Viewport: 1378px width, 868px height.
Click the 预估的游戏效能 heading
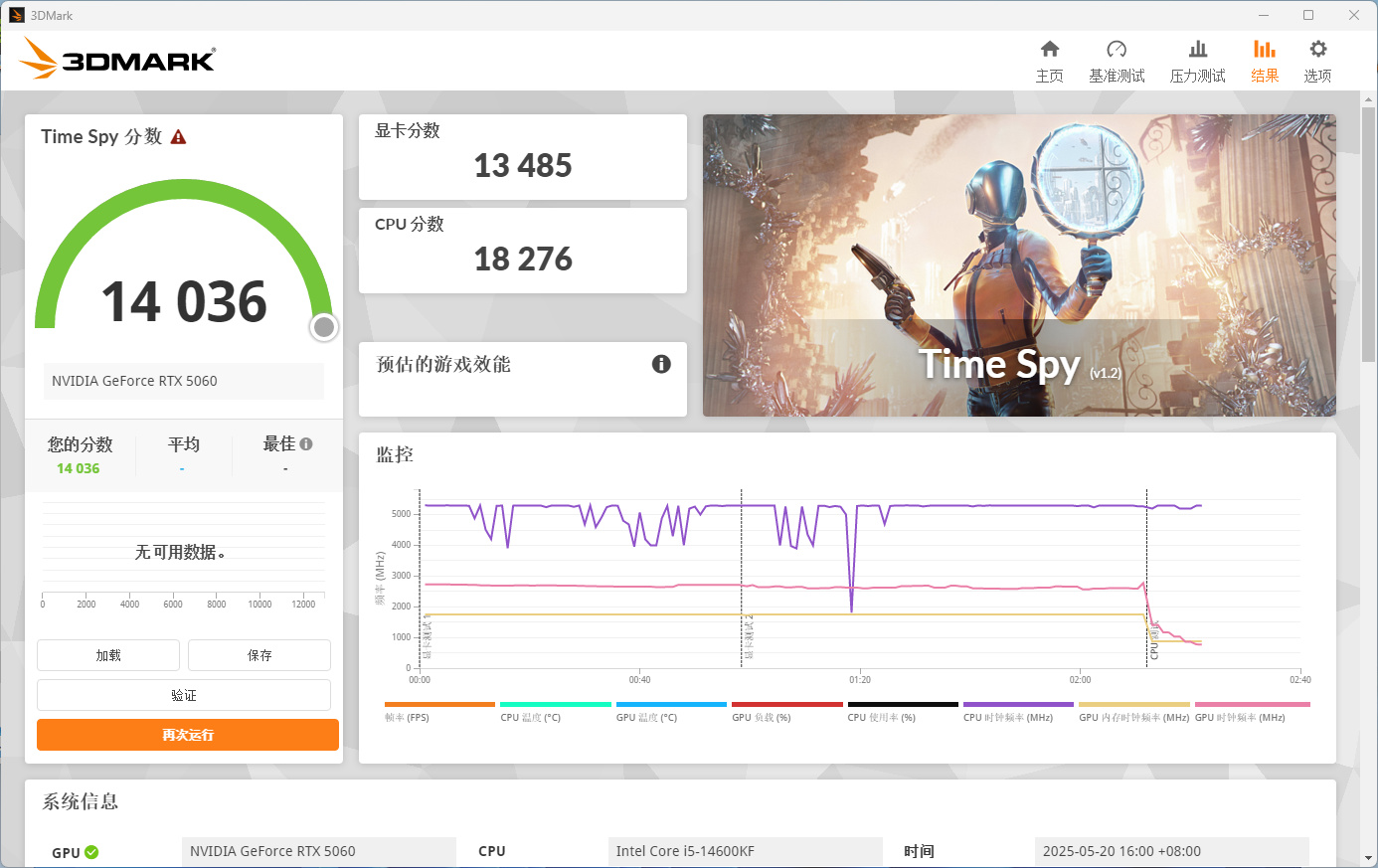(443, 365)
